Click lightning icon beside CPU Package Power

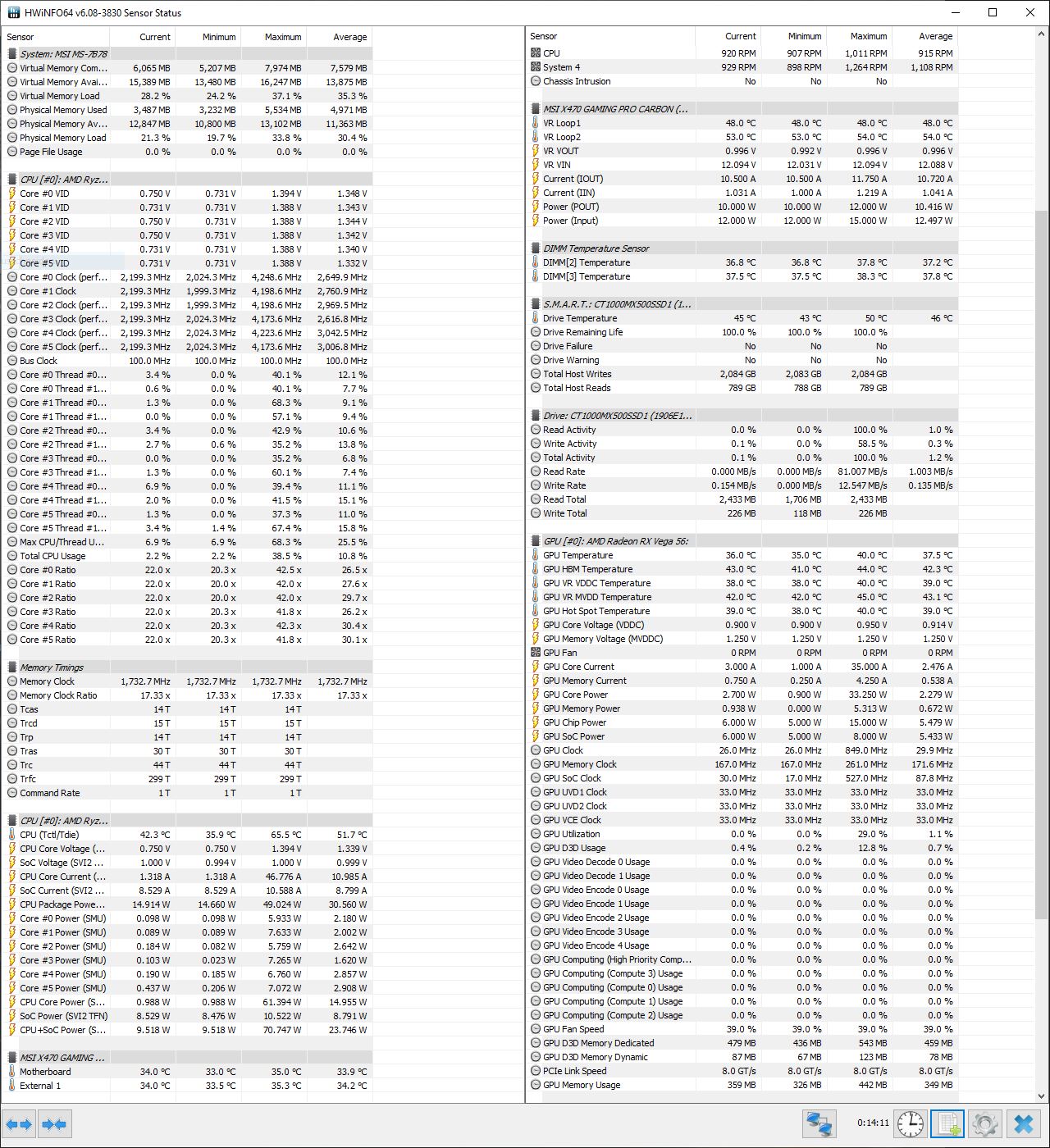coord(12,904)
